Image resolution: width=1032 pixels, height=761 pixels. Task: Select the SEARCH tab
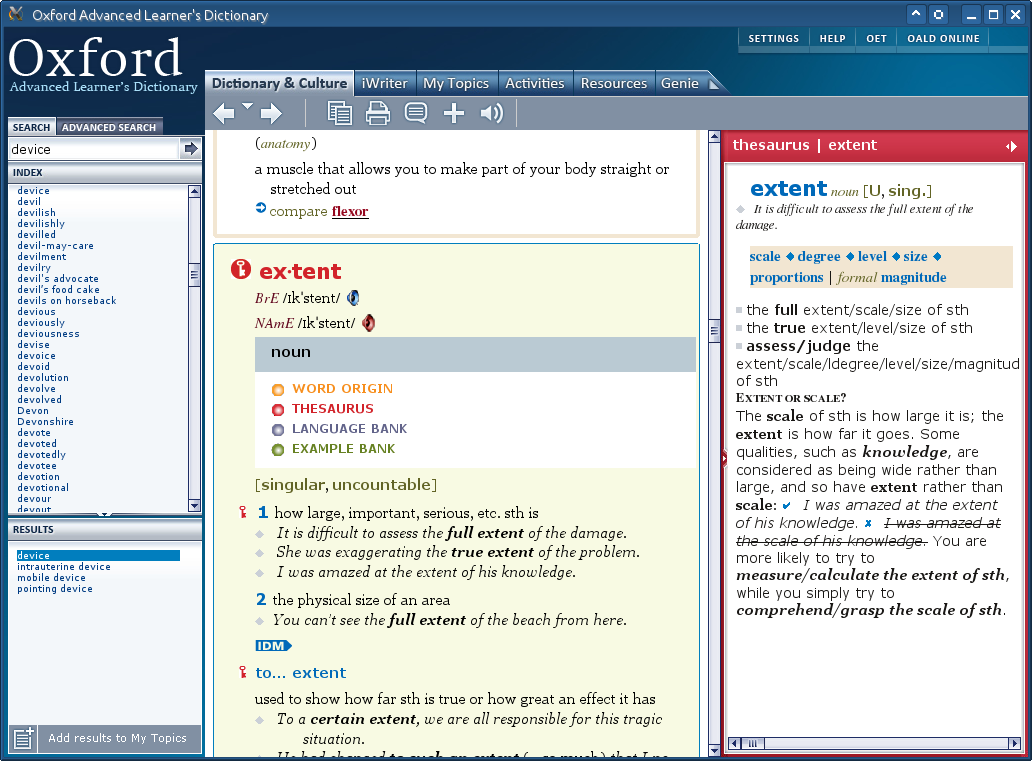[x=32, y=127]
